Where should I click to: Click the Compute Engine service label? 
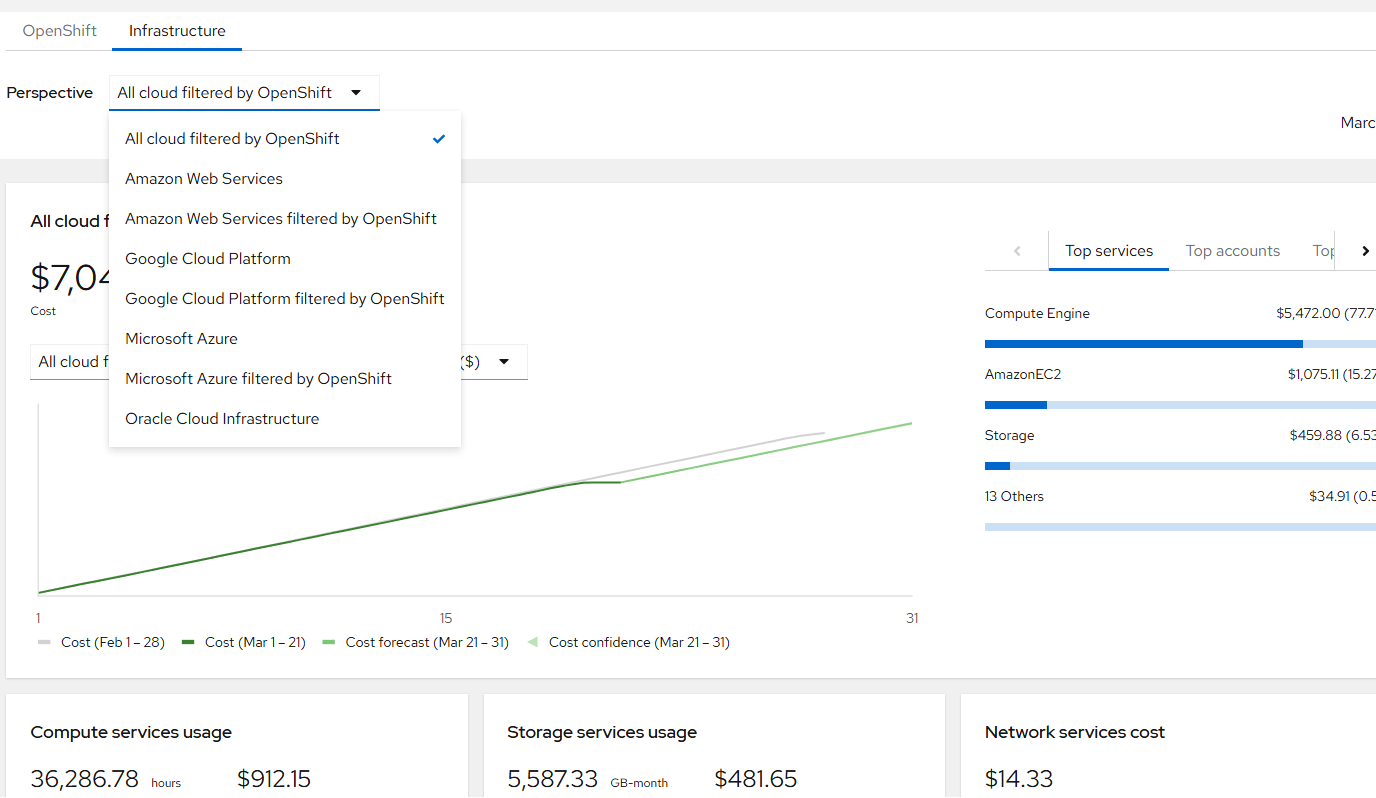click(x=1037, y=314)
